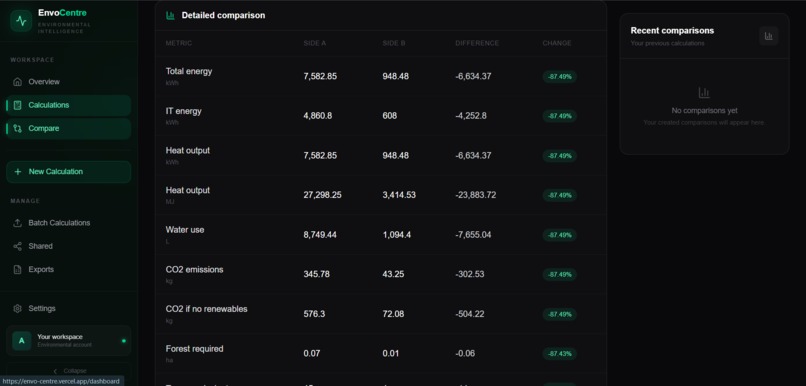Click the difference value -23,883.72
This screenshot has height=386, width=806.
475,195
